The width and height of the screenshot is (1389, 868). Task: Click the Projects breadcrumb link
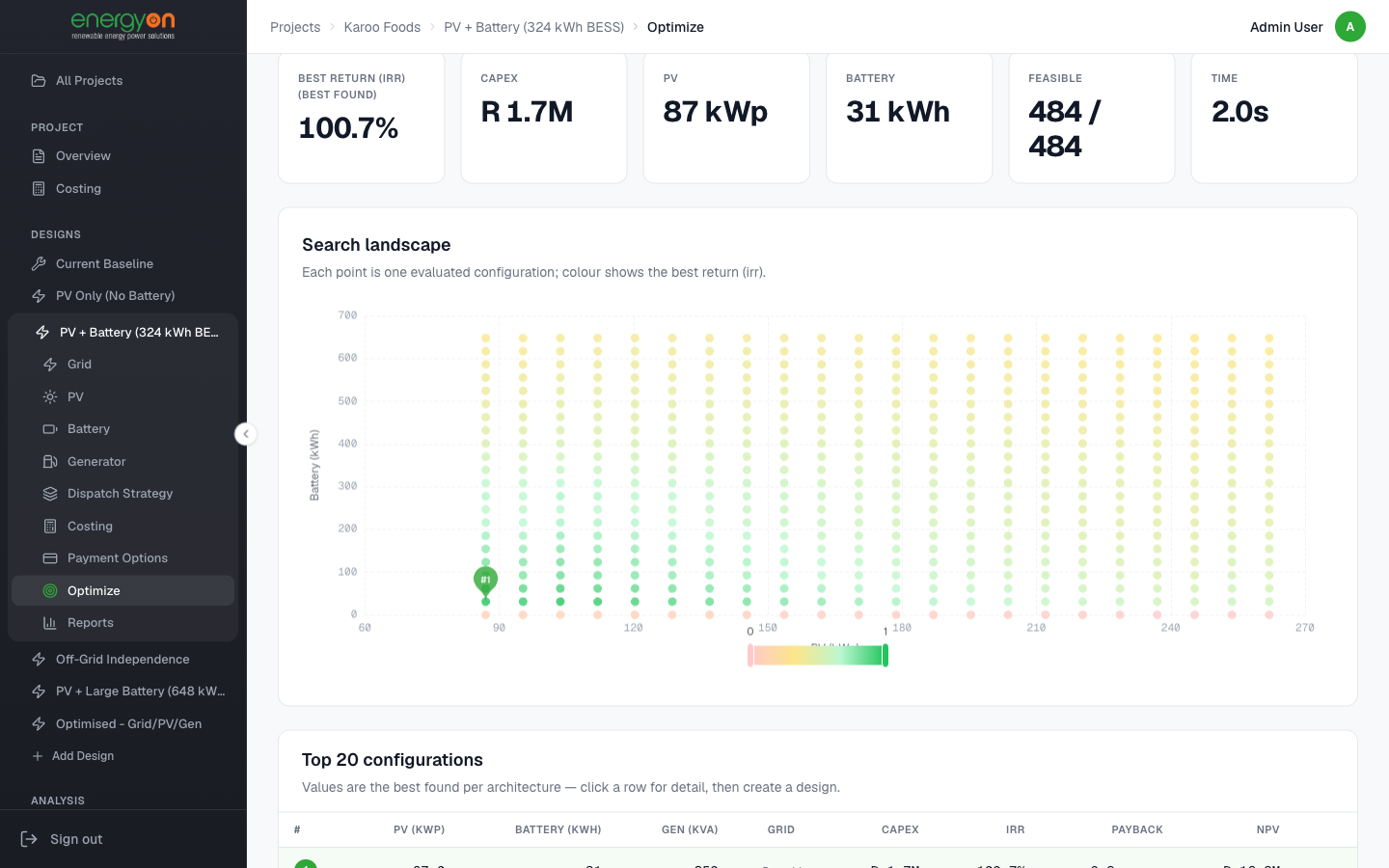pyautogui.click(x=295, y=27)
